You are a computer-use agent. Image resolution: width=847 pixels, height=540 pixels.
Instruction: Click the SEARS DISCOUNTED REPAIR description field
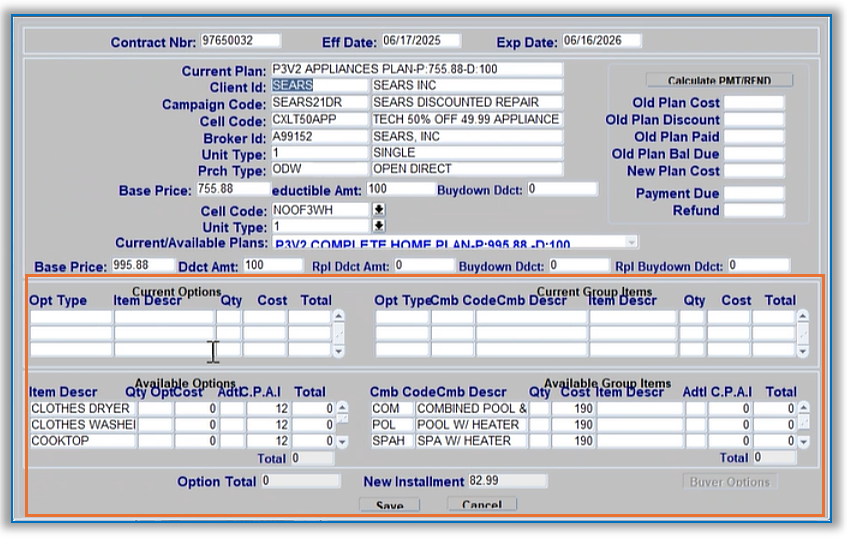(x=467, y=103)
